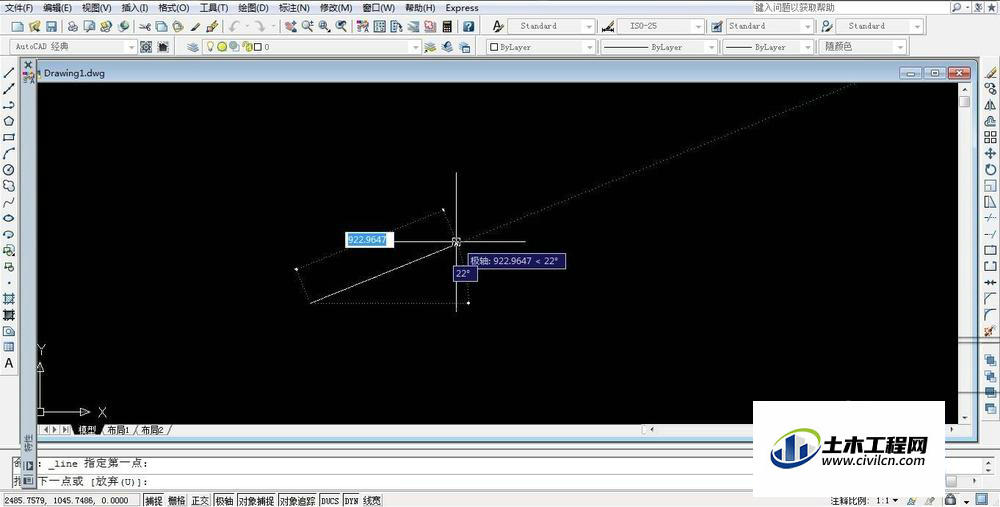Switch to the 模型 model tab
1000x507 pixels.
tap(87, 430)
